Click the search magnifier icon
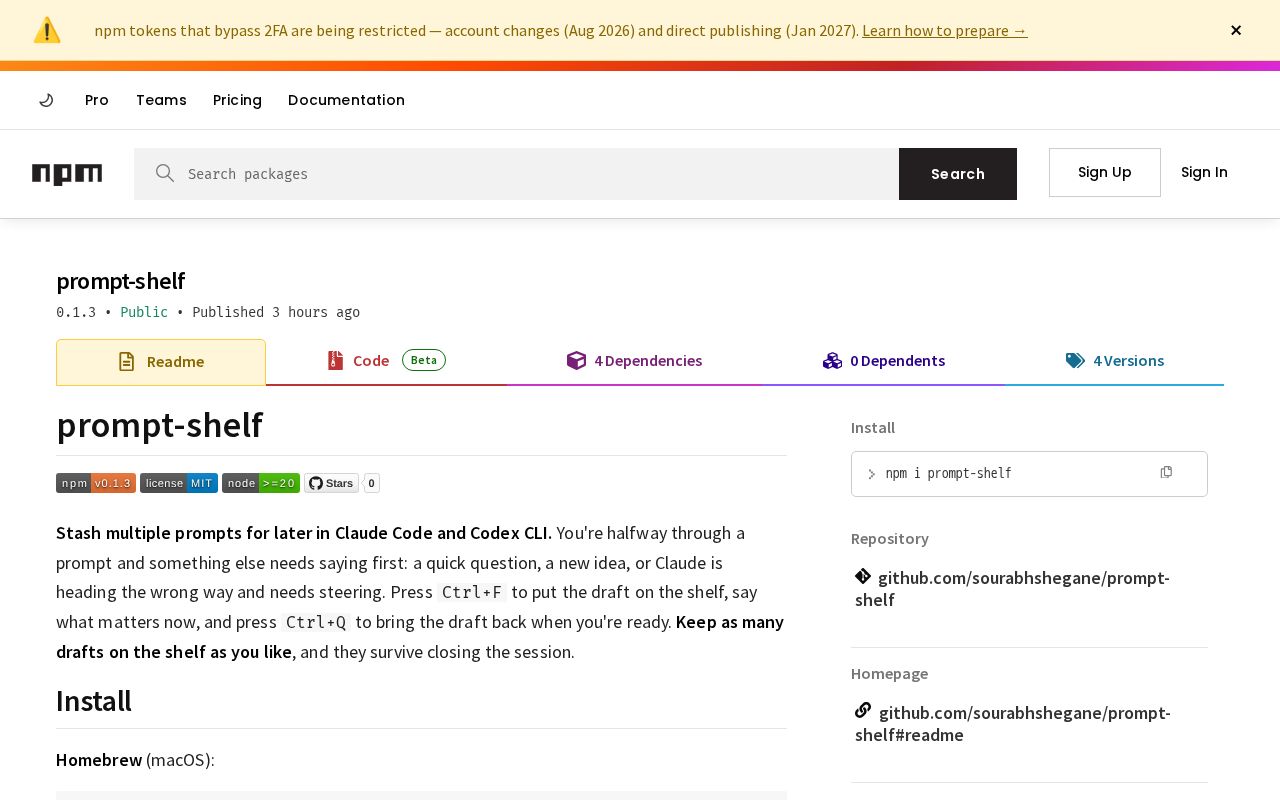Image resolution: width=1280 pixels, height=800 pixels. [x=165, y=174]
